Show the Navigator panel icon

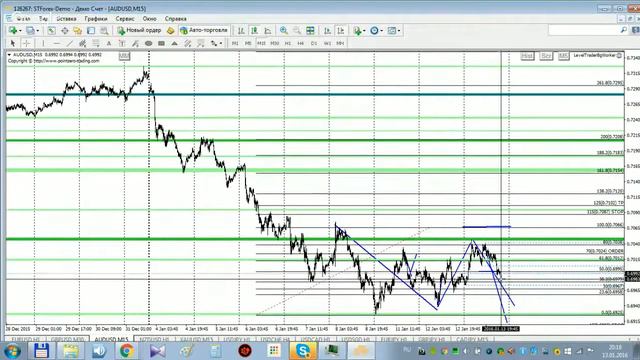click(x=78, y=31)
